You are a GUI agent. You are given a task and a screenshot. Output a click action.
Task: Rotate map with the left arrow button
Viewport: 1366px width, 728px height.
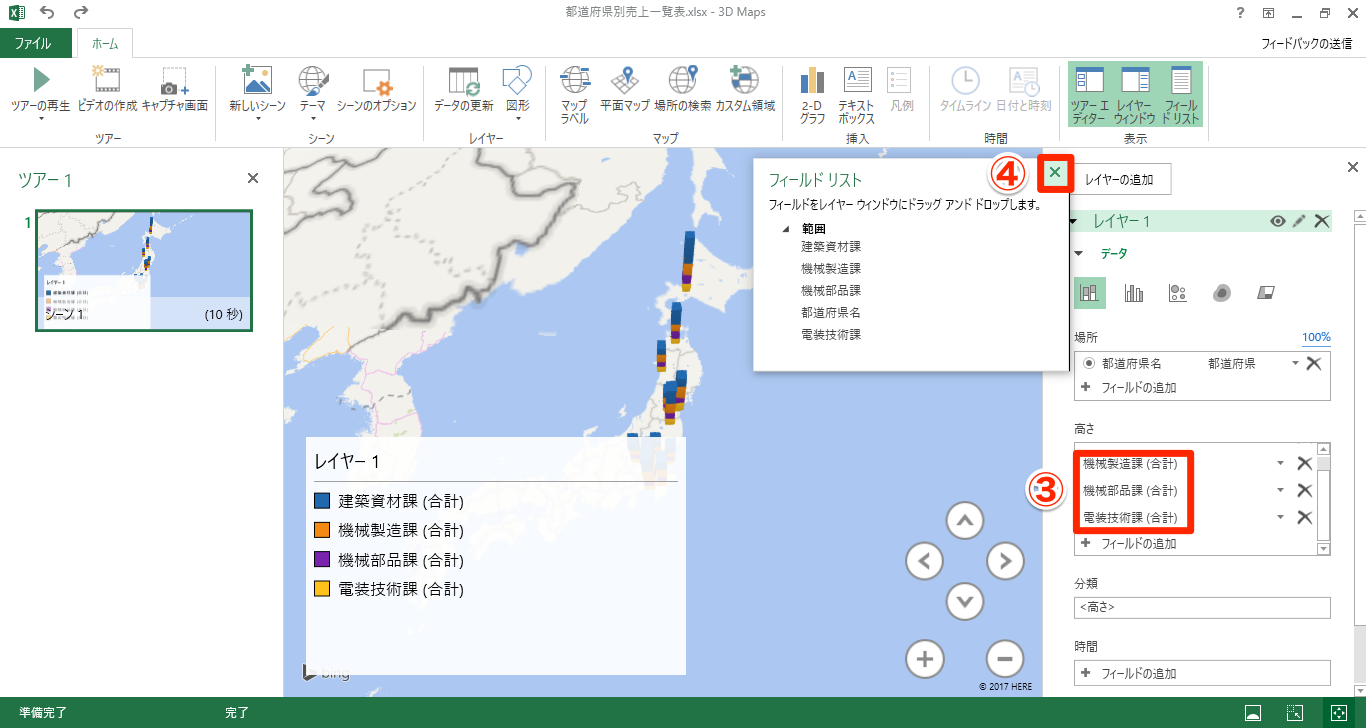pos(924,561)
